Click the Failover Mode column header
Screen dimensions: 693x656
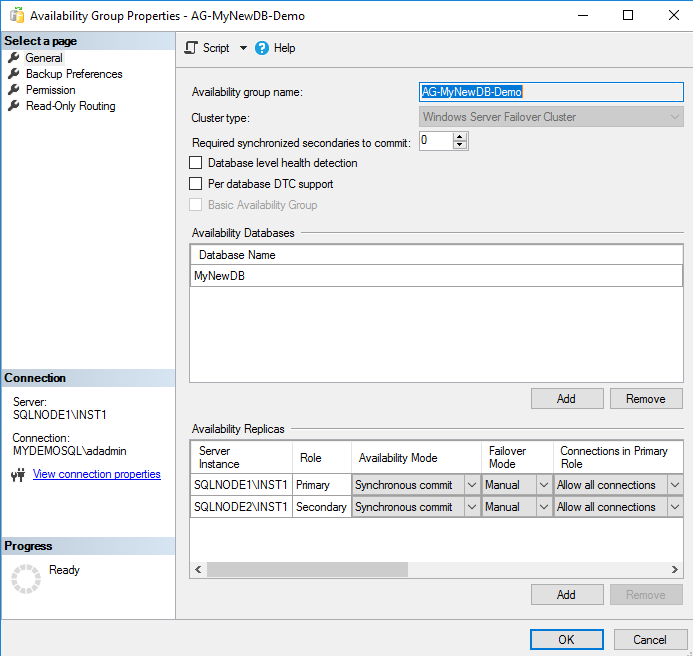(517, 458)
